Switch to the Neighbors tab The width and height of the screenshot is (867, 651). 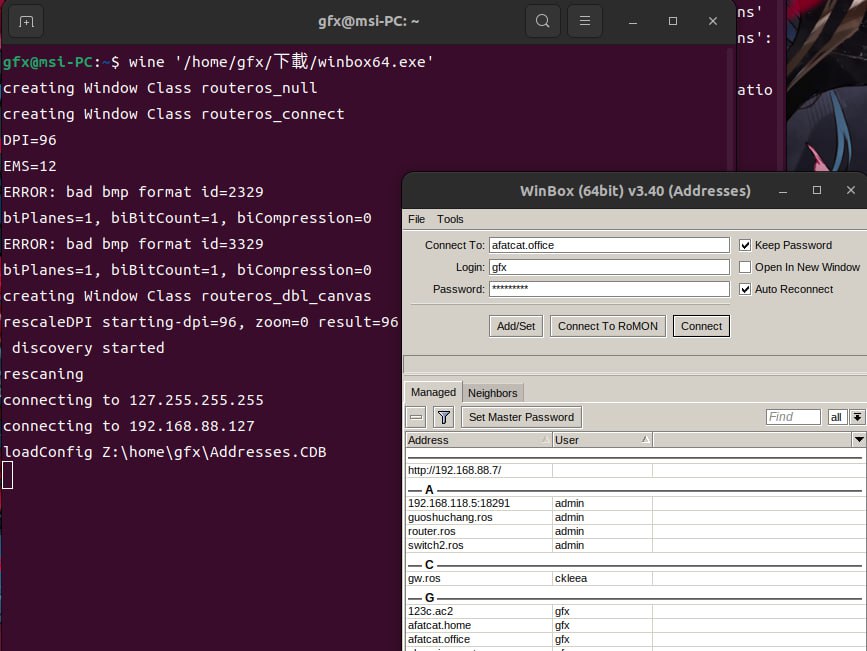pyautogui.click(x=492, y=393)
